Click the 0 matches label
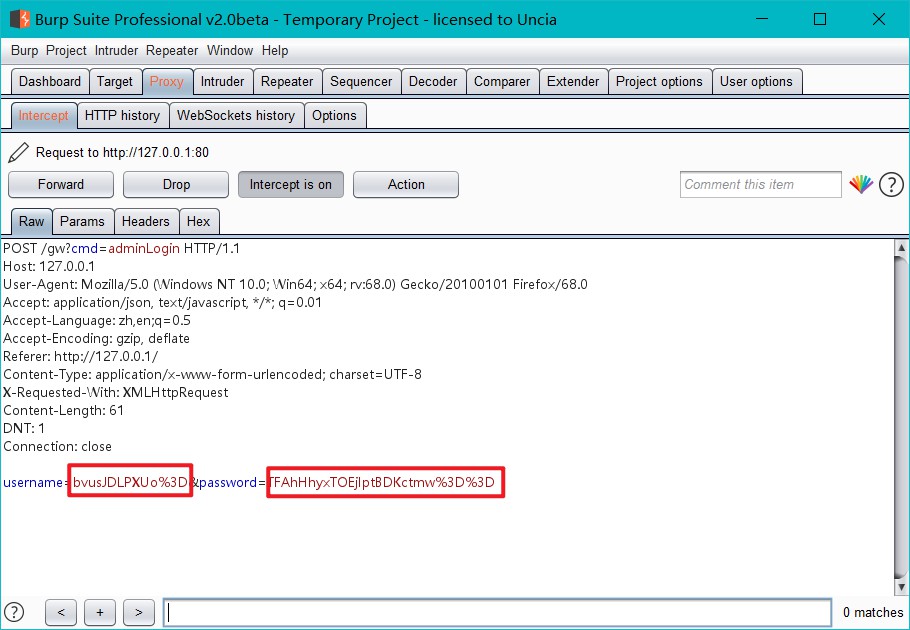The image size is (910, 630). [872, 613]
